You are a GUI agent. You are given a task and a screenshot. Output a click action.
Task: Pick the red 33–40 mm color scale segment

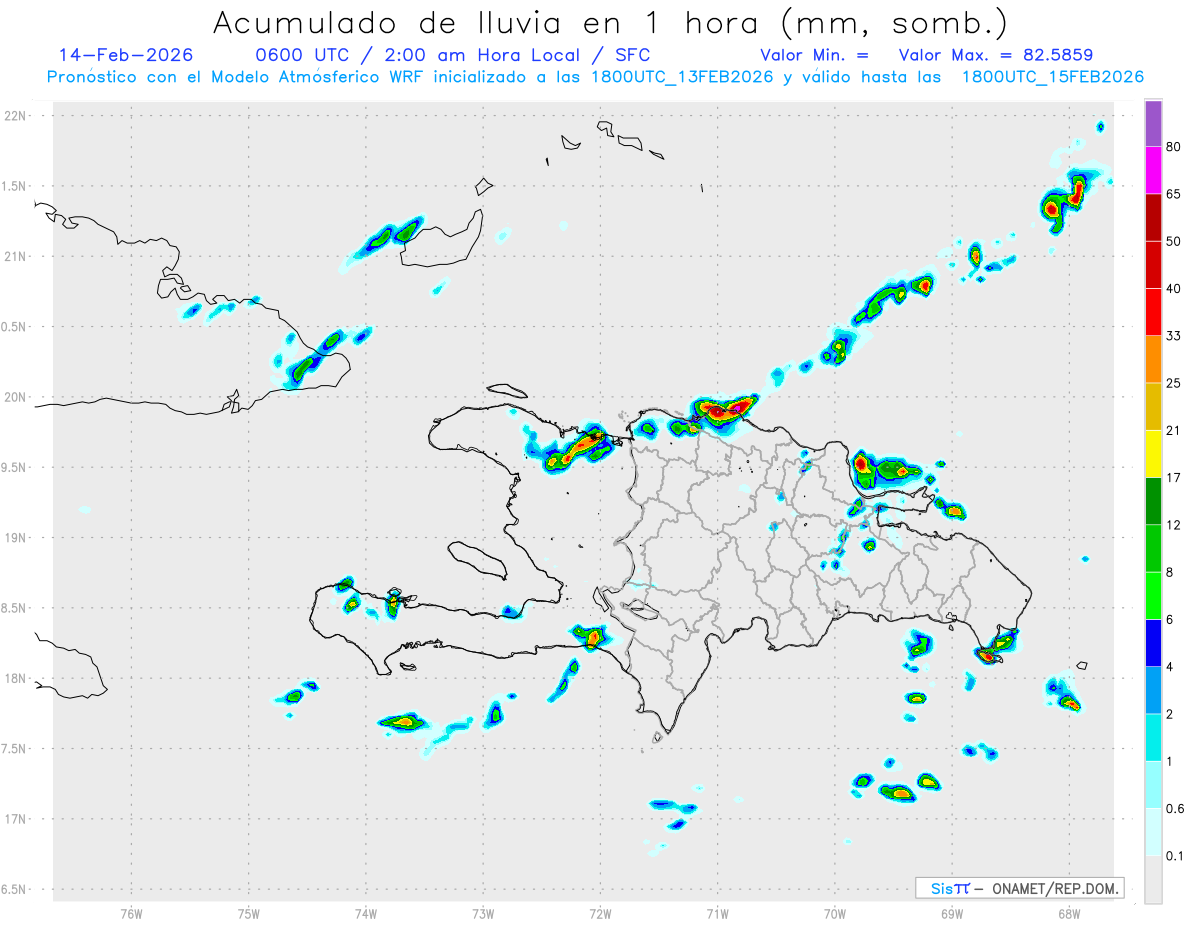coord(1153,312)
